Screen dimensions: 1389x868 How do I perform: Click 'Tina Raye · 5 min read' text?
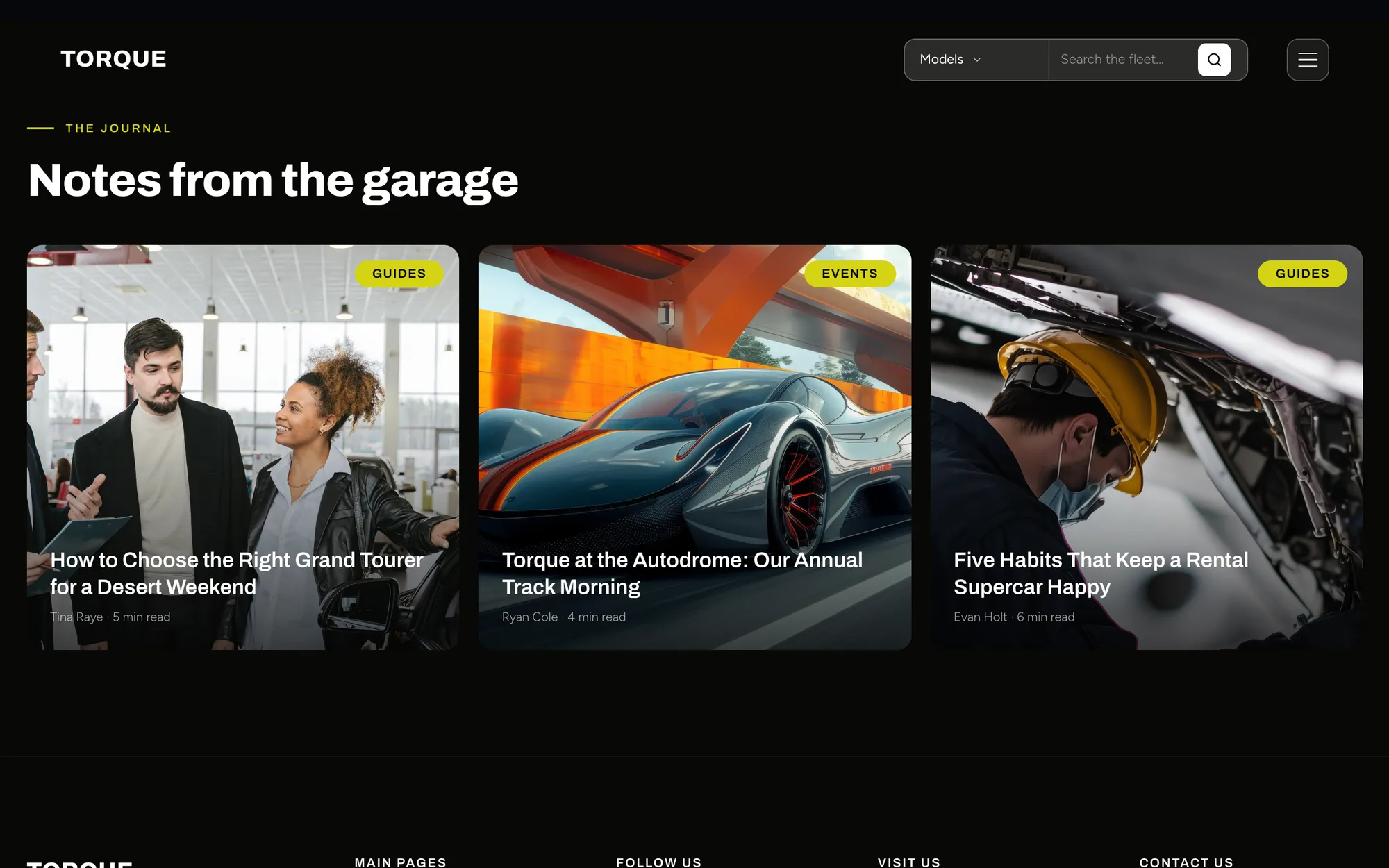pyautogui.click(x=110, y=617)
